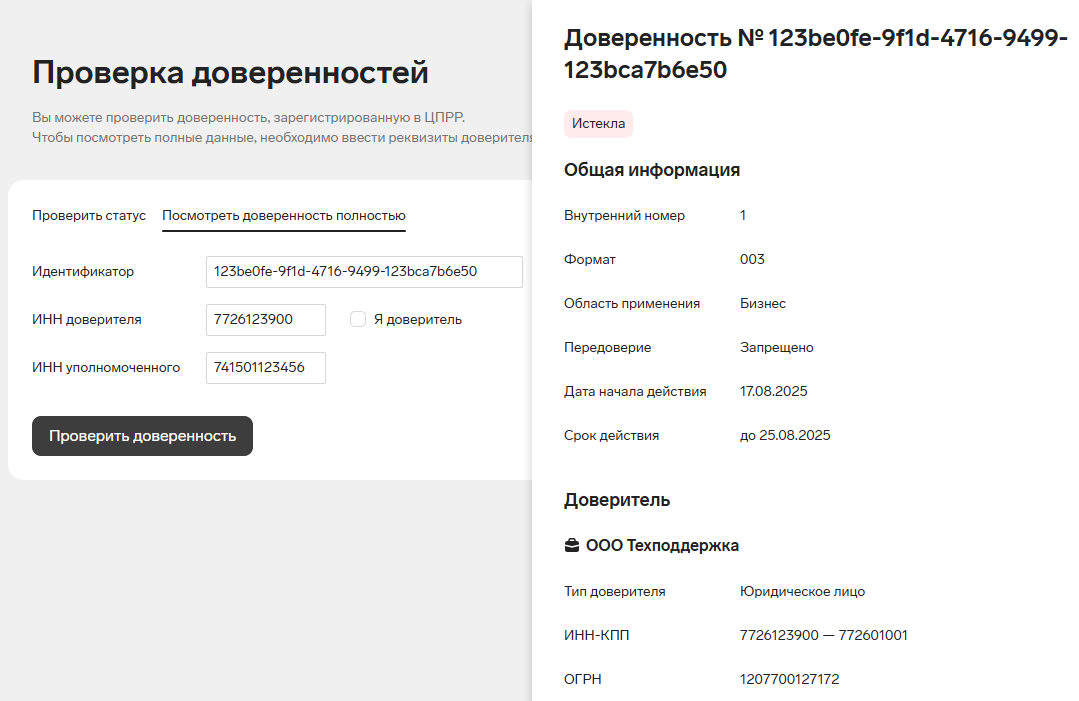Click the expiry date "до 25.08.2025"
This screenshot has height=701, width=1079.
coord(785,435)
